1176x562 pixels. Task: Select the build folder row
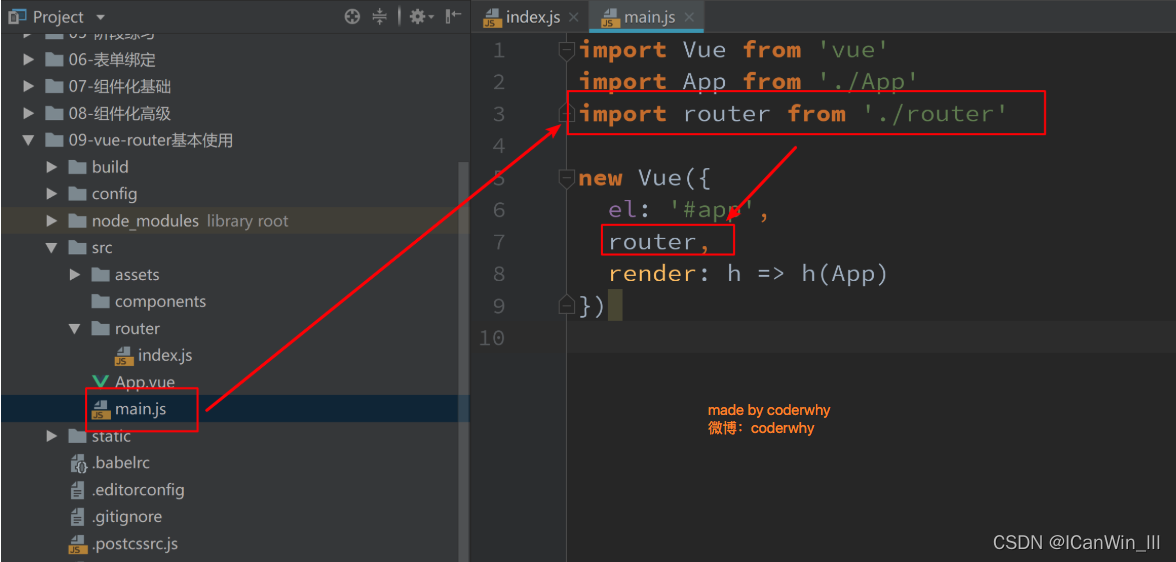coord(235,167)
